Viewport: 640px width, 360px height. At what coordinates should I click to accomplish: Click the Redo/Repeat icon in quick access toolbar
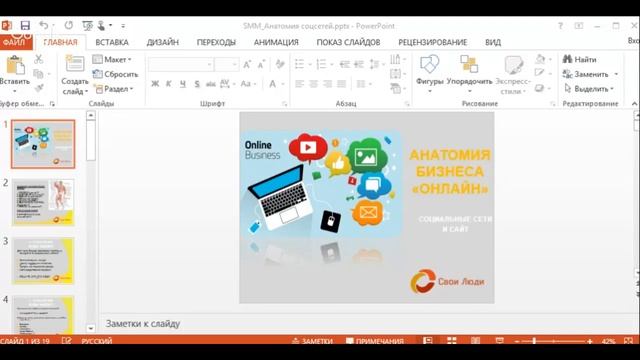tap(69, 25)
